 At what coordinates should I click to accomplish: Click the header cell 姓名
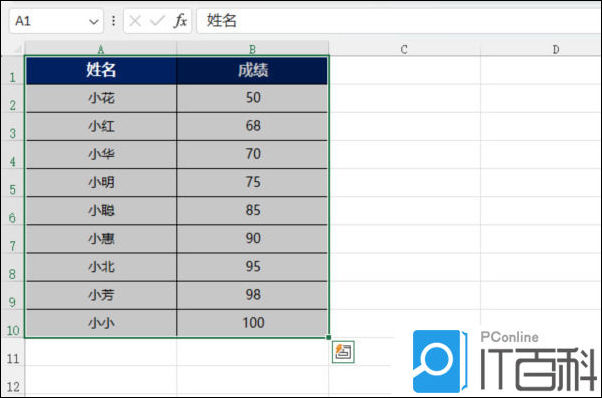[x=101, y=71]
